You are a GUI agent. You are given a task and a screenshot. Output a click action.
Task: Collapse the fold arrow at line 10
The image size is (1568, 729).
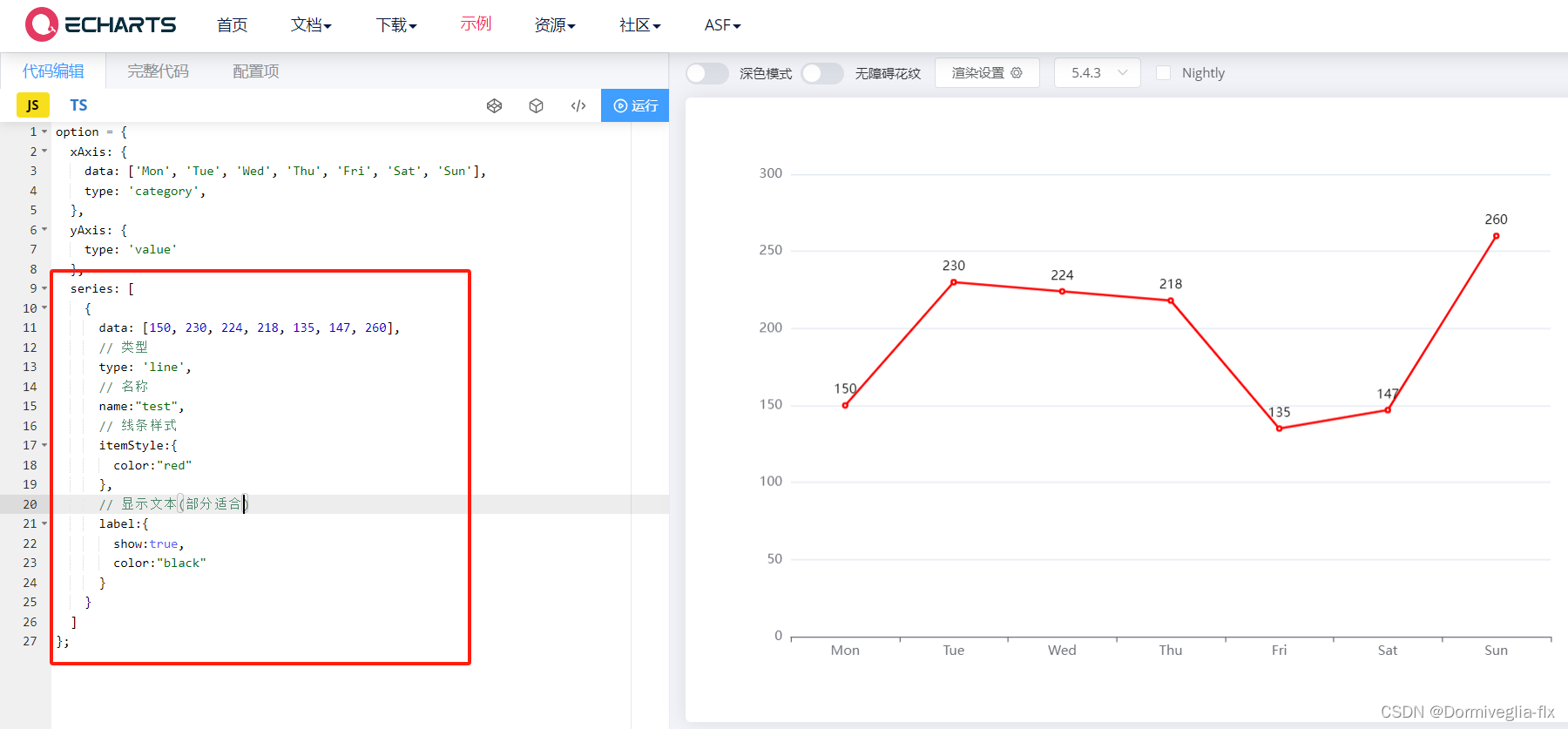(x=44, y=308)
